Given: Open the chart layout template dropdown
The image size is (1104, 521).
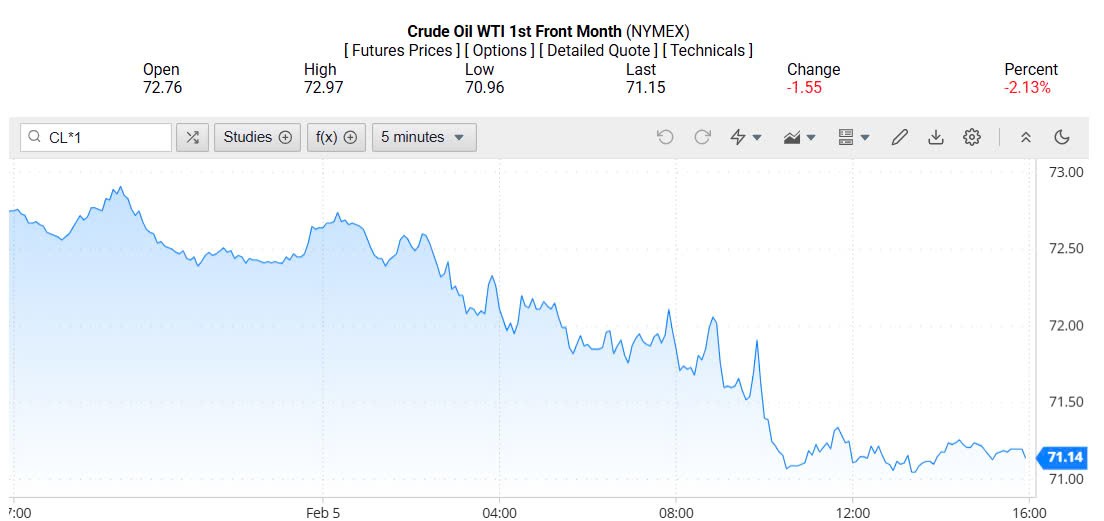Looking at the screenshot, I should [x=853, y=137].
